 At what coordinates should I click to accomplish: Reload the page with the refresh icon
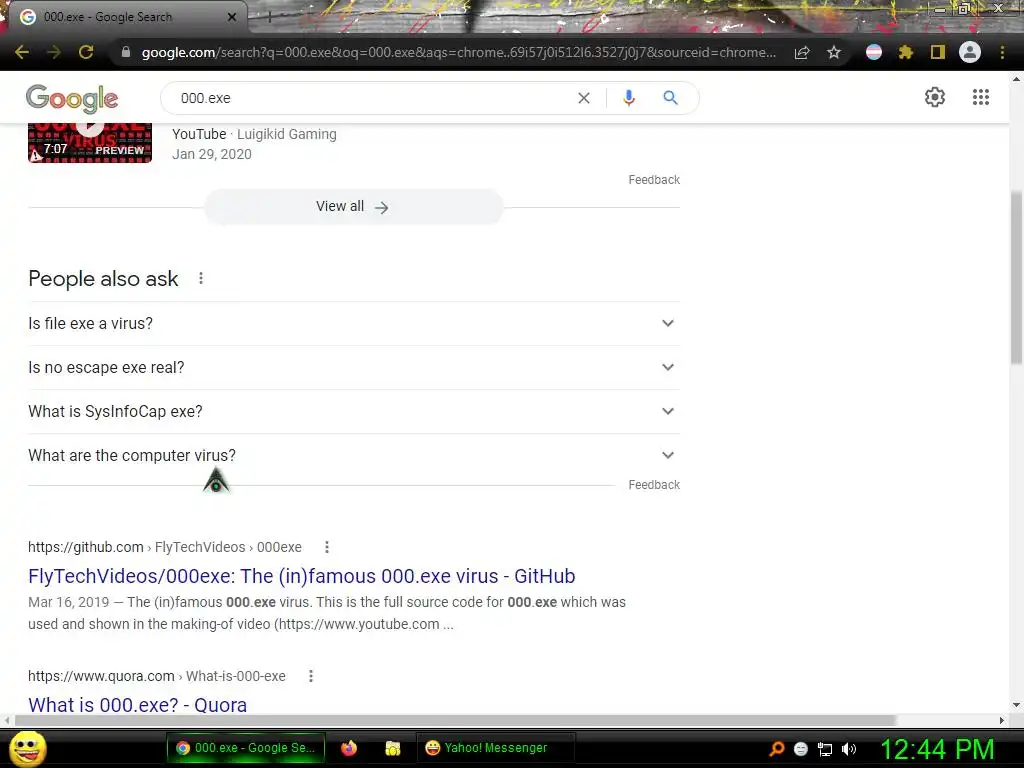click(86, 52)
